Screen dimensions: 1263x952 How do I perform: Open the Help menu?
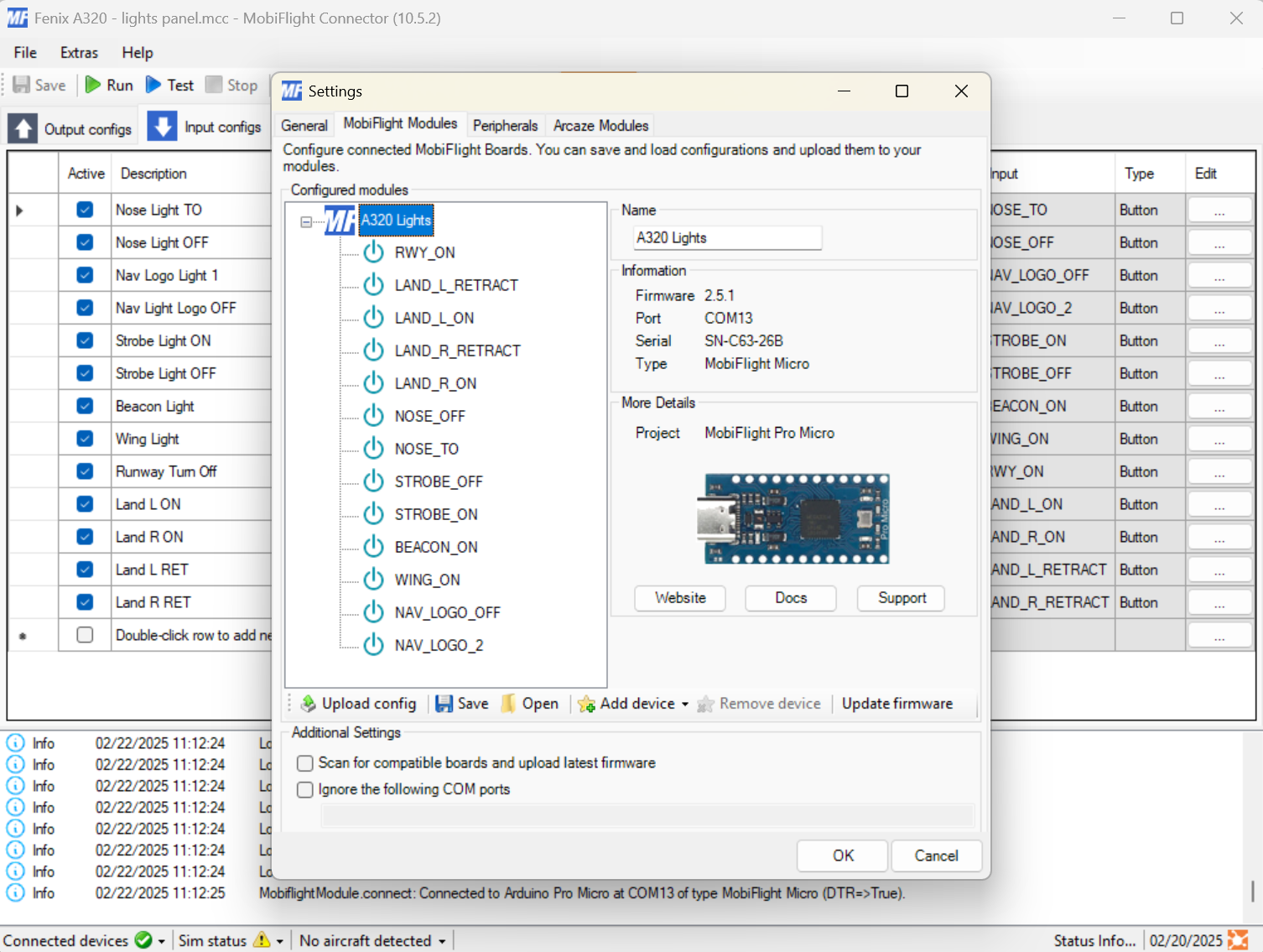click(x=138, y=52)
